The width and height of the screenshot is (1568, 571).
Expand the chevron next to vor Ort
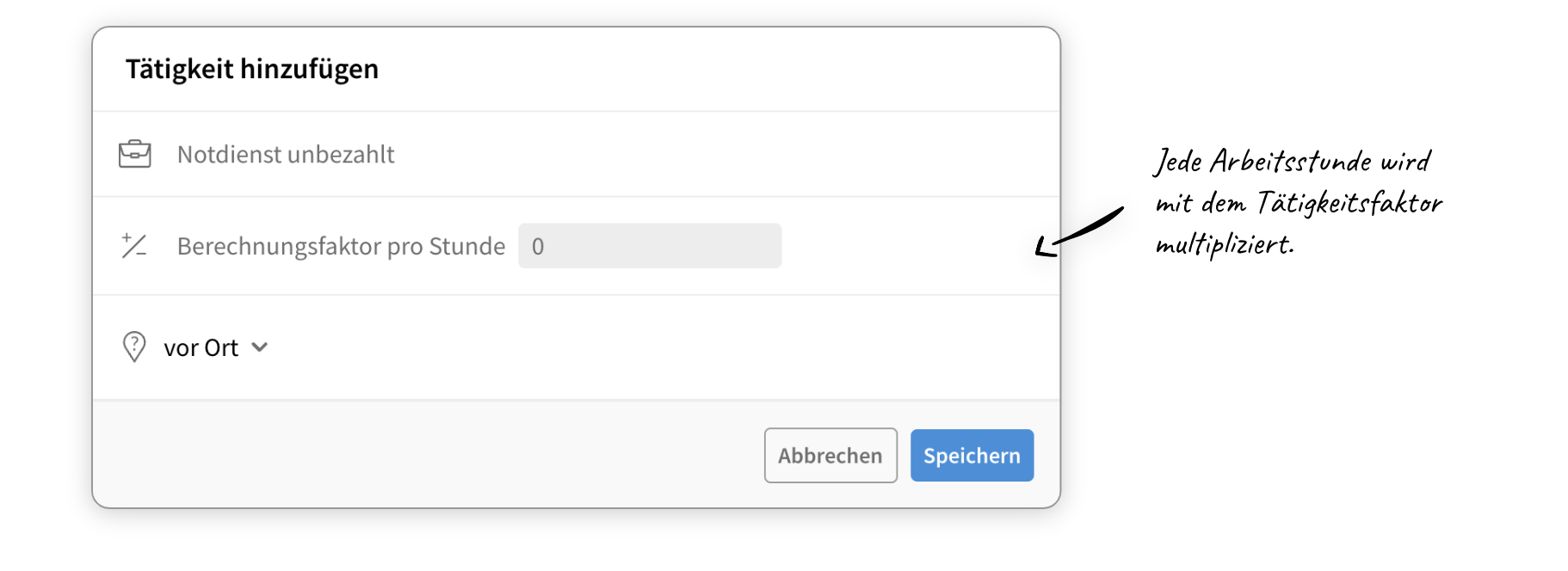(260, 347)
